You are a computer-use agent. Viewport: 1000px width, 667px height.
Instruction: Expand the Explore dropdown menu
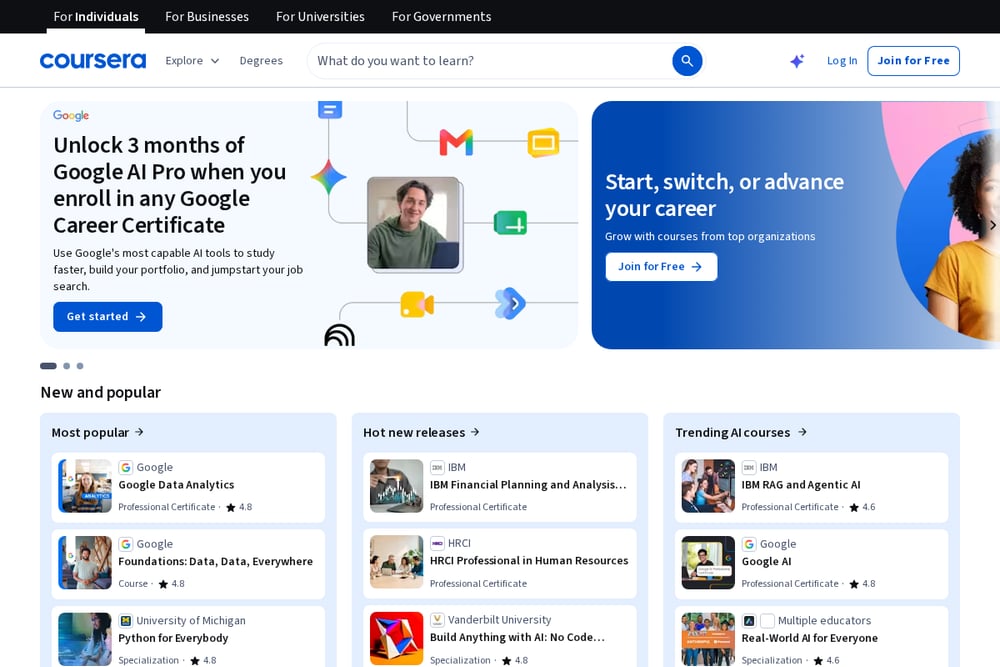(x=192, y=61)
